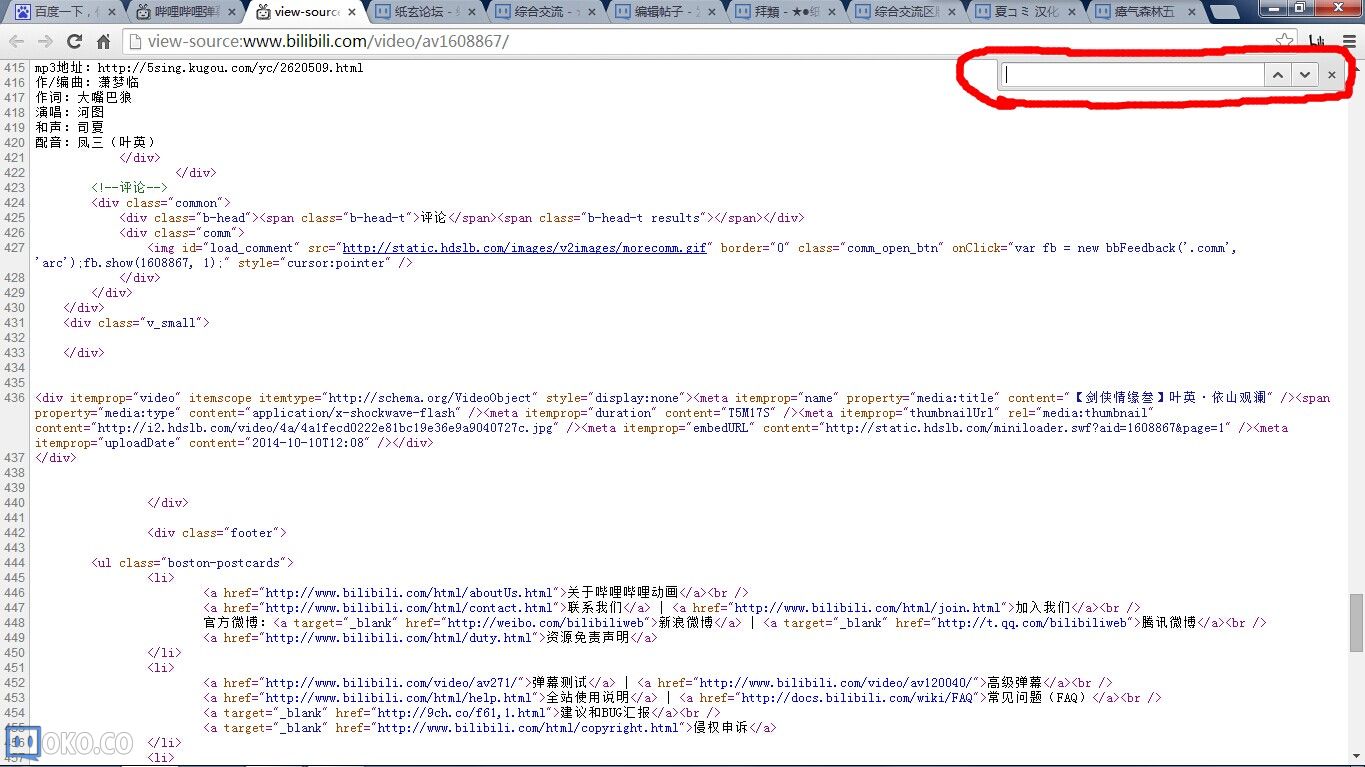The image size is (1365, 767).
Task: Open the t.qq.com/bilibiliweb link
Action: [1018, 623]
